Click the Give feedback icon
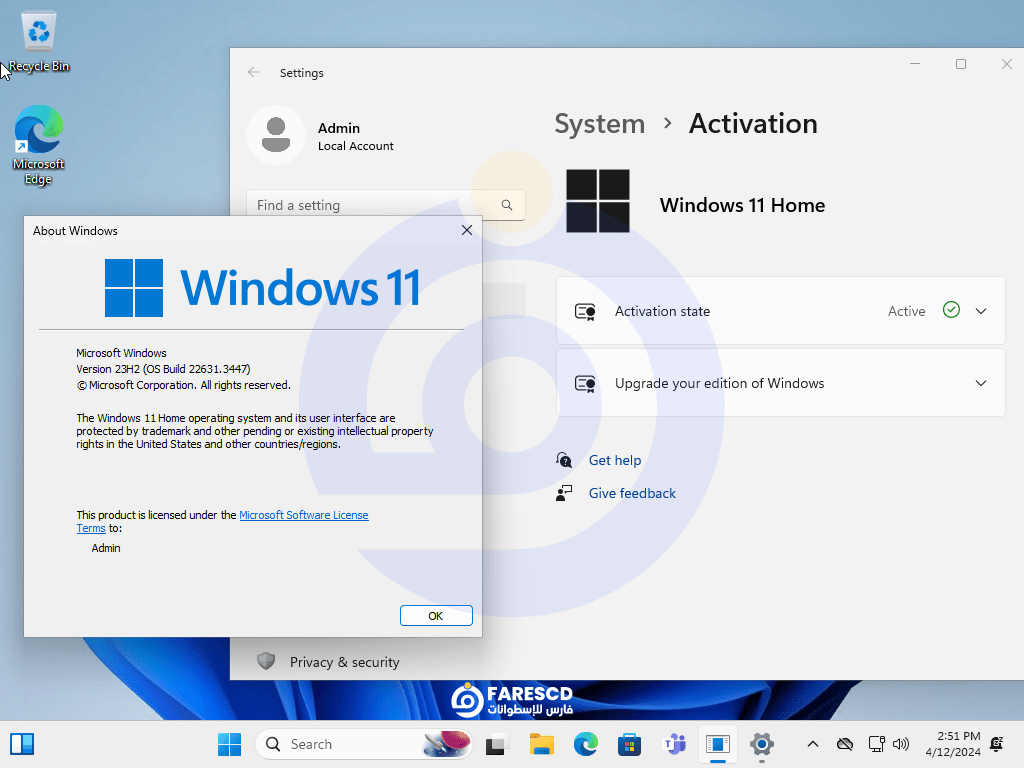The height and width of the screenshot is (768, 1024). (564, 493)
